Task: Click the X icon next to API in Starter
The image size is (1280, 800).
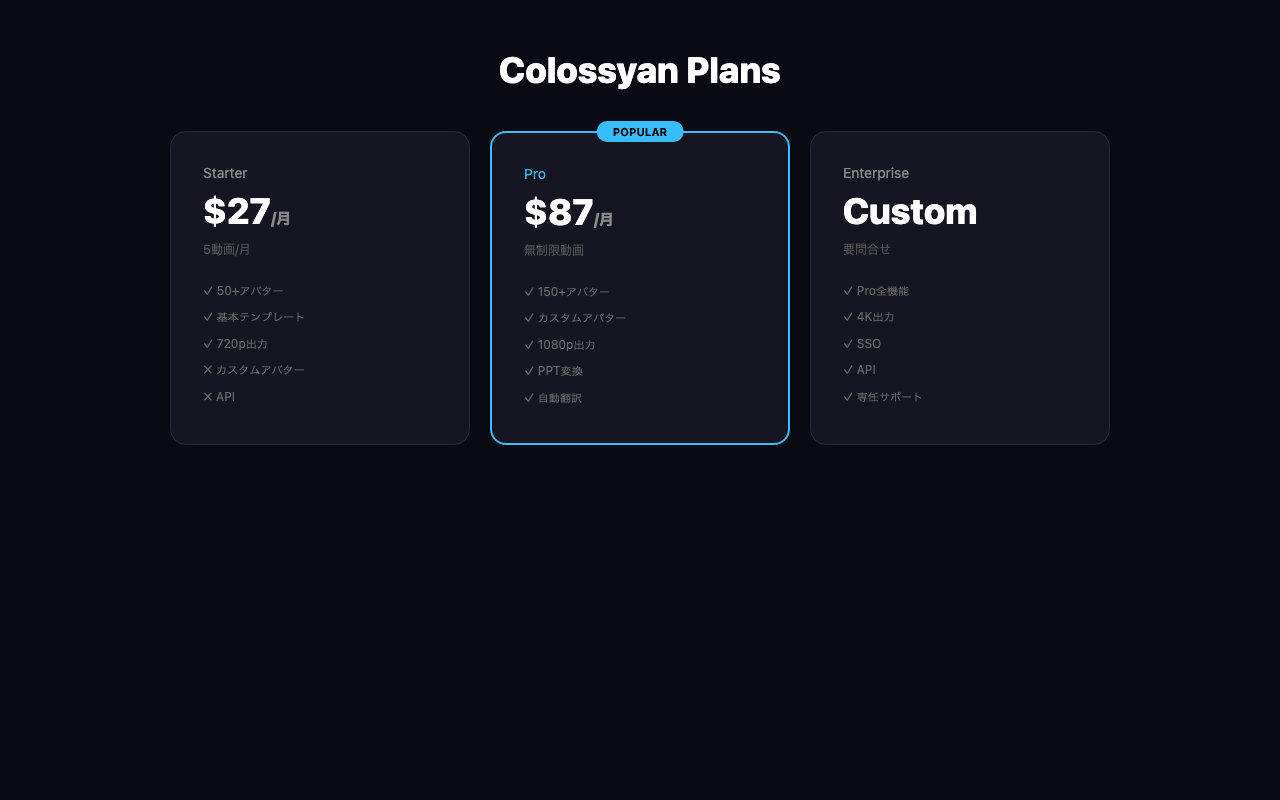Action: tap(207, 396)
